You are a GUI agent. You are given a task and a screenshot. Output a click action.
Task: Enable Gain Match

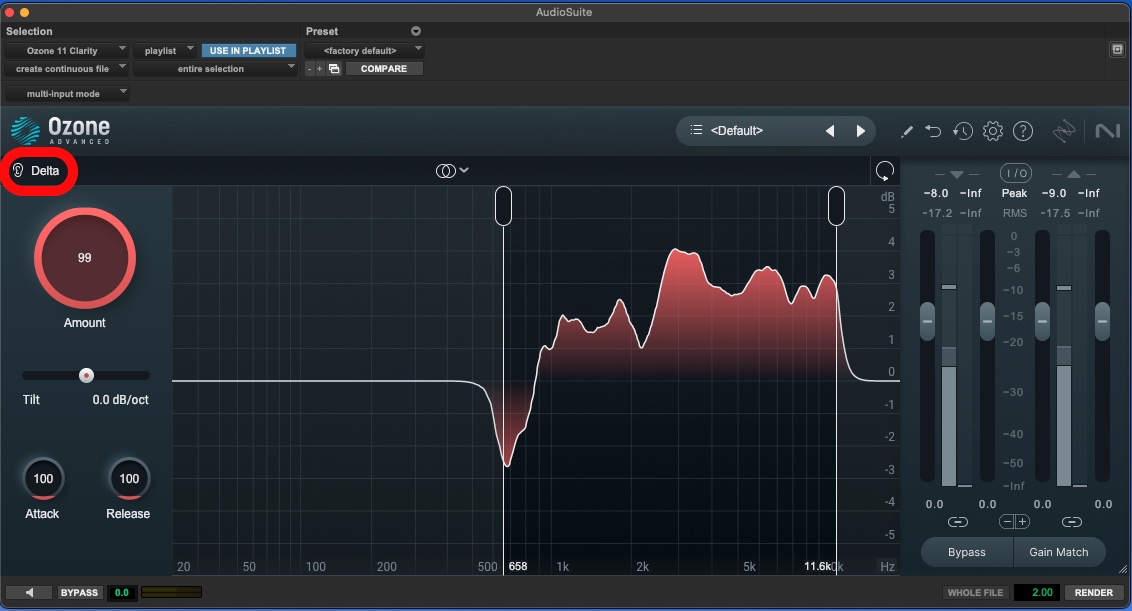click(x=1058, y=552)
